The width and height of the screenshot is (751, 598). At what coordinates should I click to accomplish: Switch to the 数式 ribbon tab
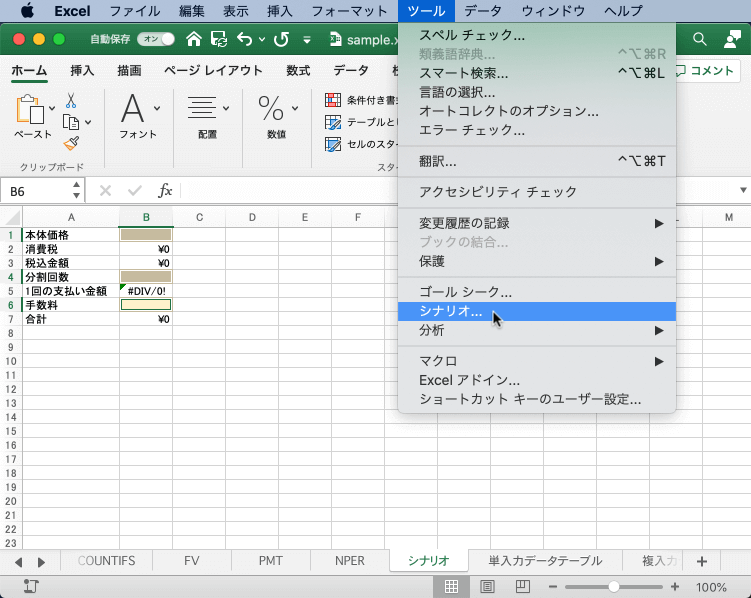(298, 70)
